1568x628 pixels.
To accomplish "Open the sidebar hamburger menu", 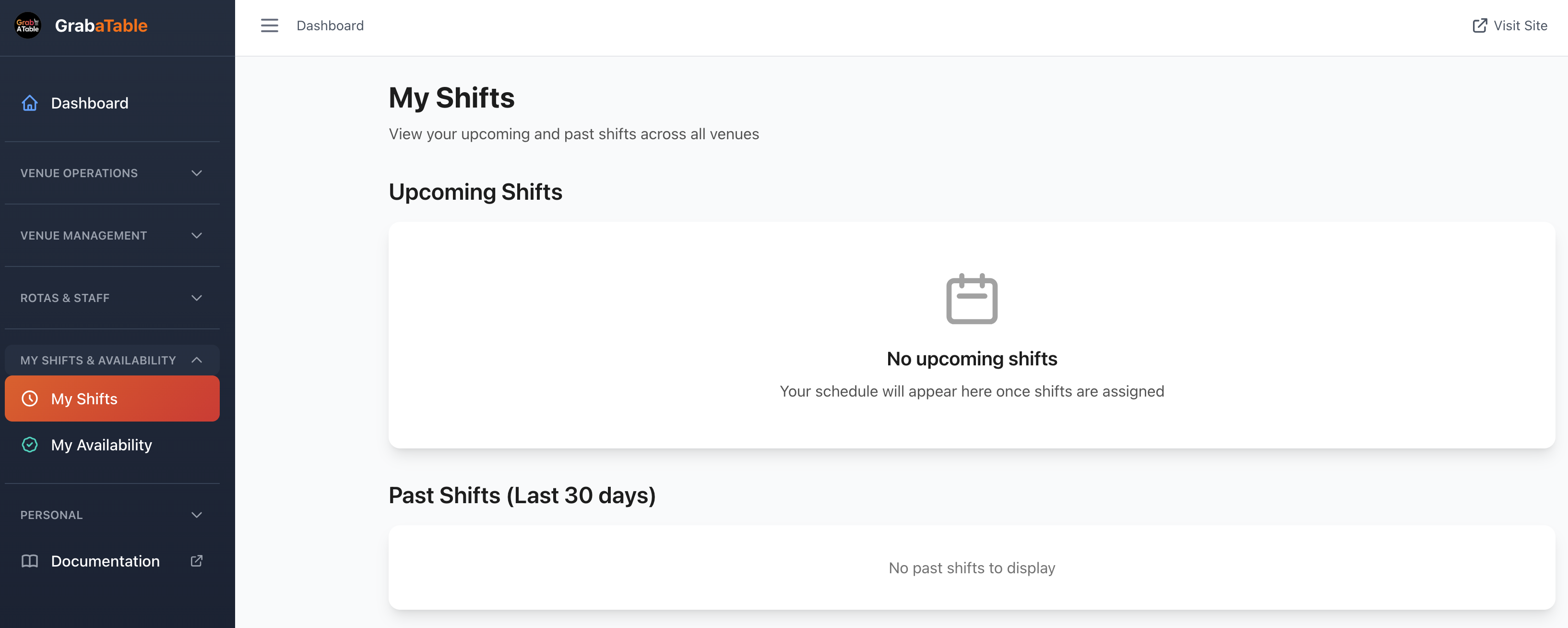I will (x=270, y=25).
